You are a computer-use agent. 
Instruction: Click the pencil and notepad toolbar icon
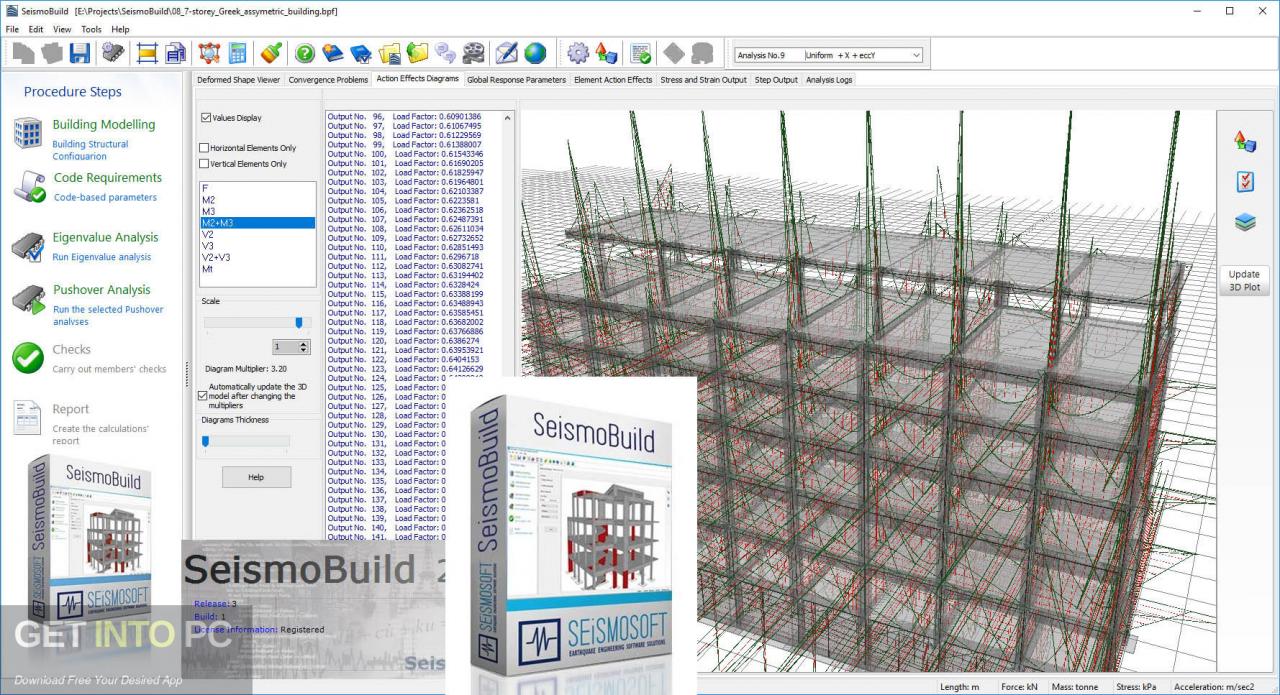(507, 53)
